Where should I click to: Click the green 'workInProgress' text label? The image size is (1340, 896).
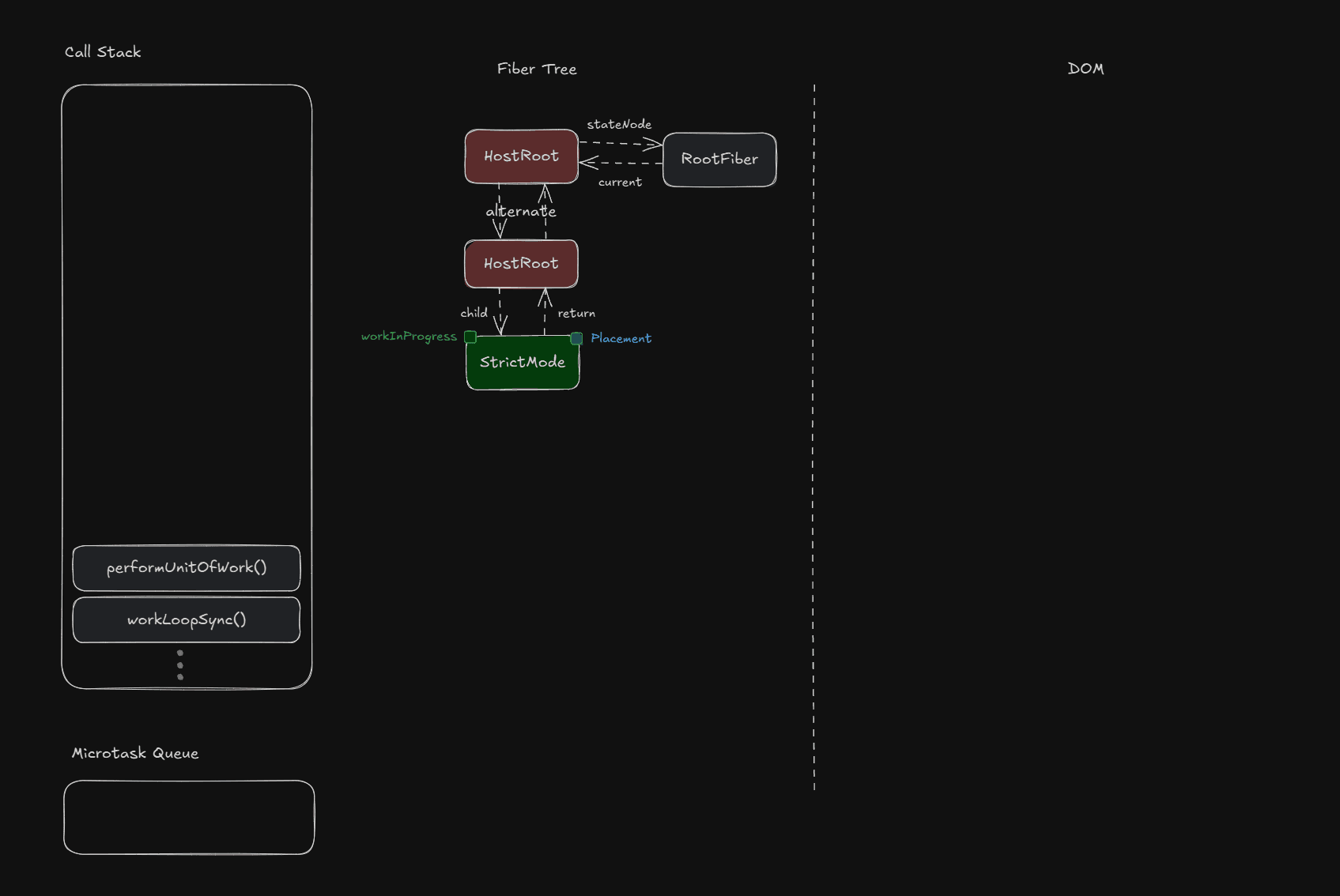pos(409,337)
